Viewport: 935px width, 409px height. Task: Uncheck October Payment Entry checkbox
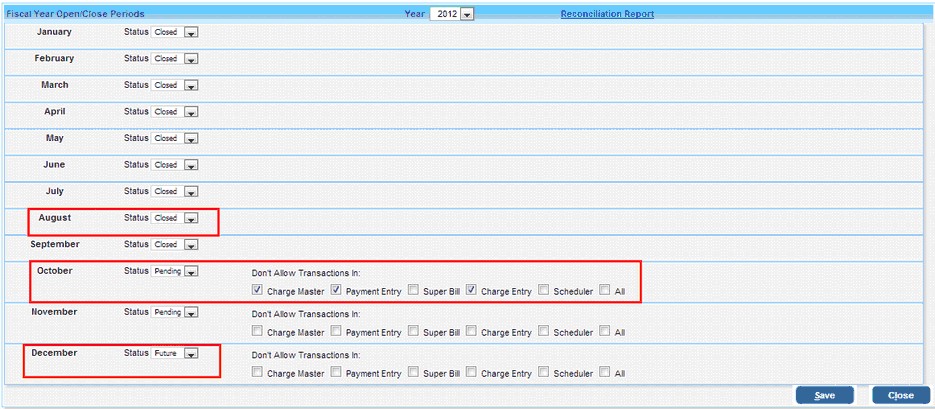[336, 291]
